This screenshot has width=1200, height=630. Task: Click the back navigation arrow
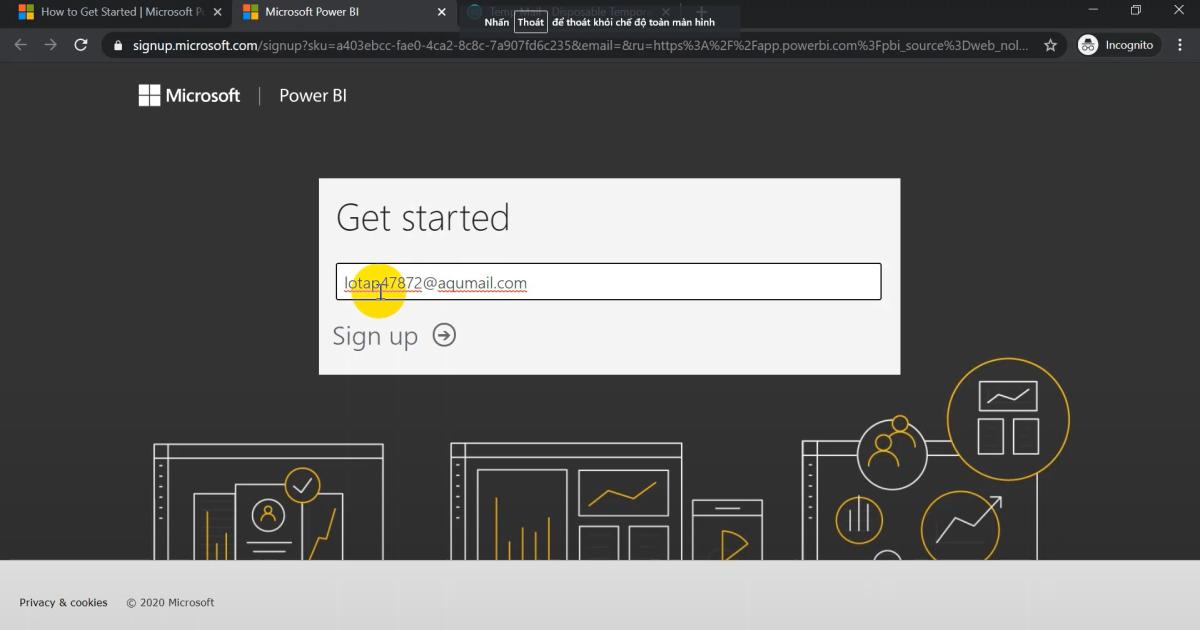pyautogui.click(x=20, y=45)
